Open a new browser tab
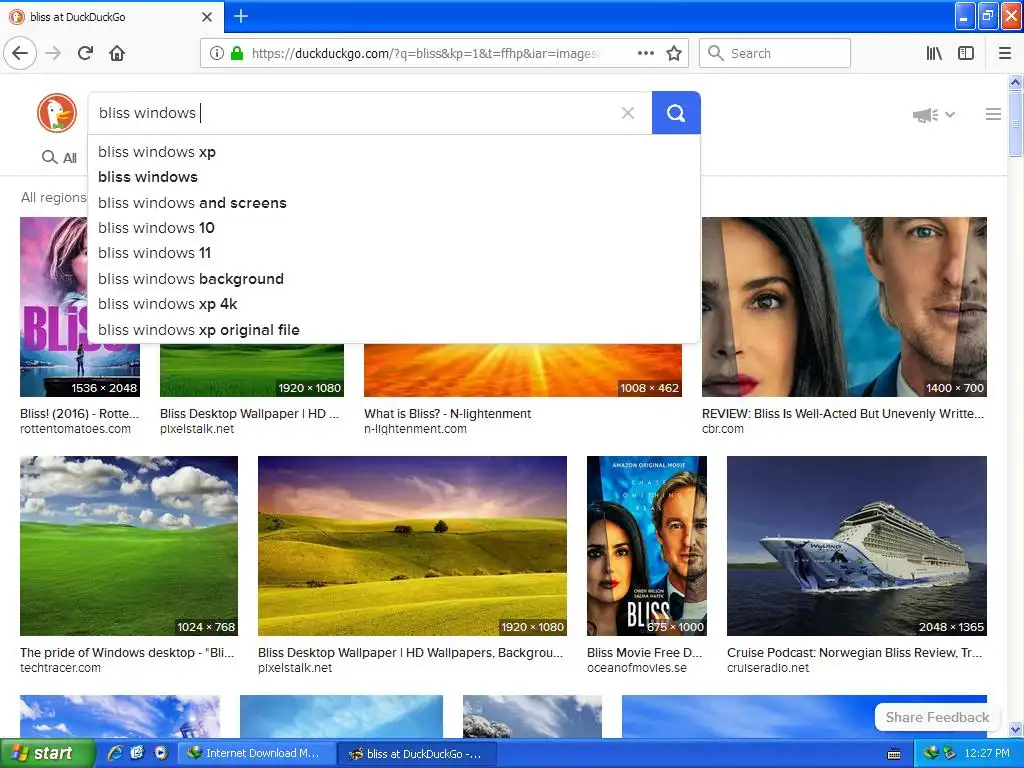The height and width of the screenshot is (768, 1024). point(240,16)
